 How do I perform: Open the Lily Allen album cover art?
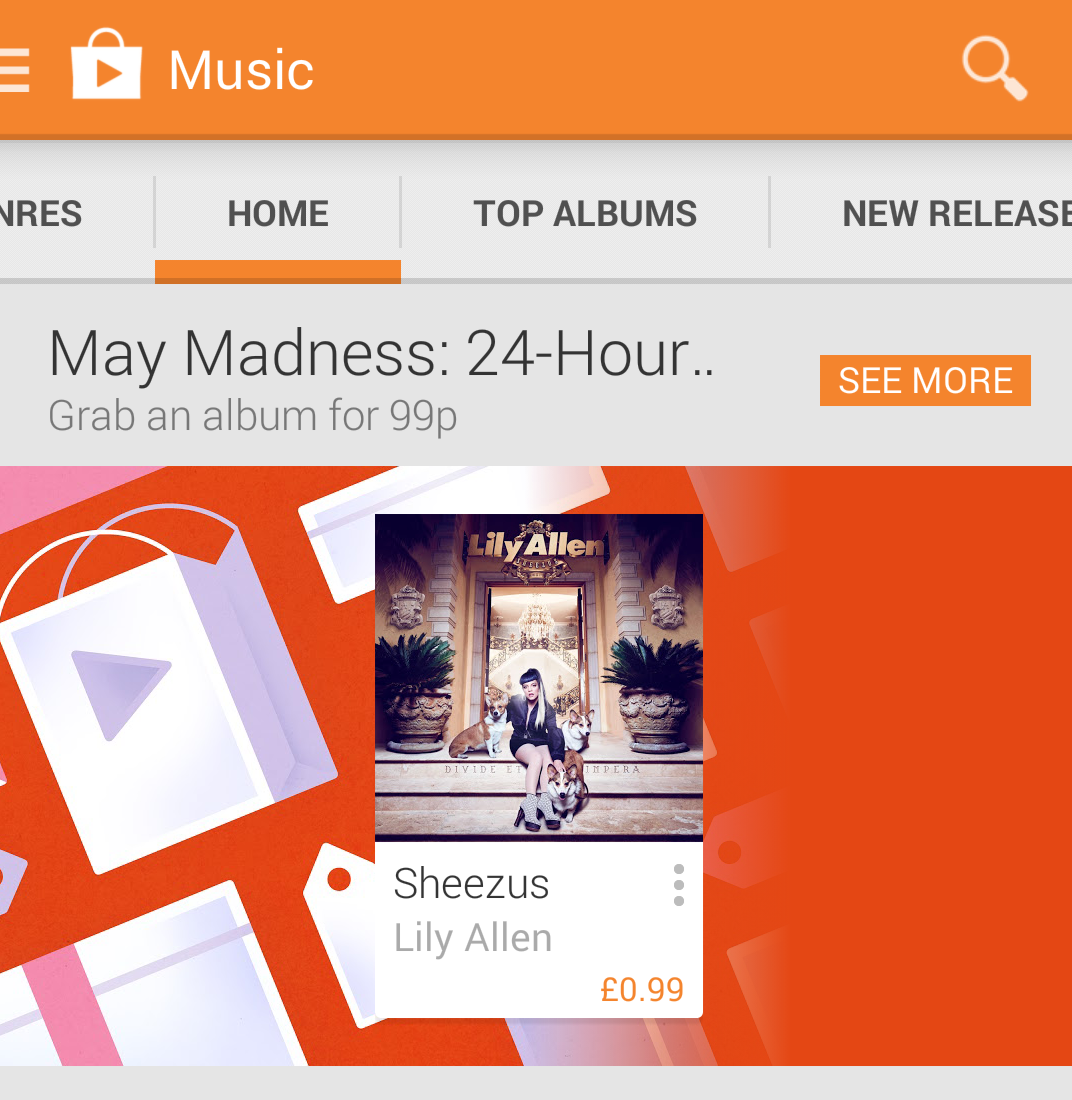coord(539,677)
